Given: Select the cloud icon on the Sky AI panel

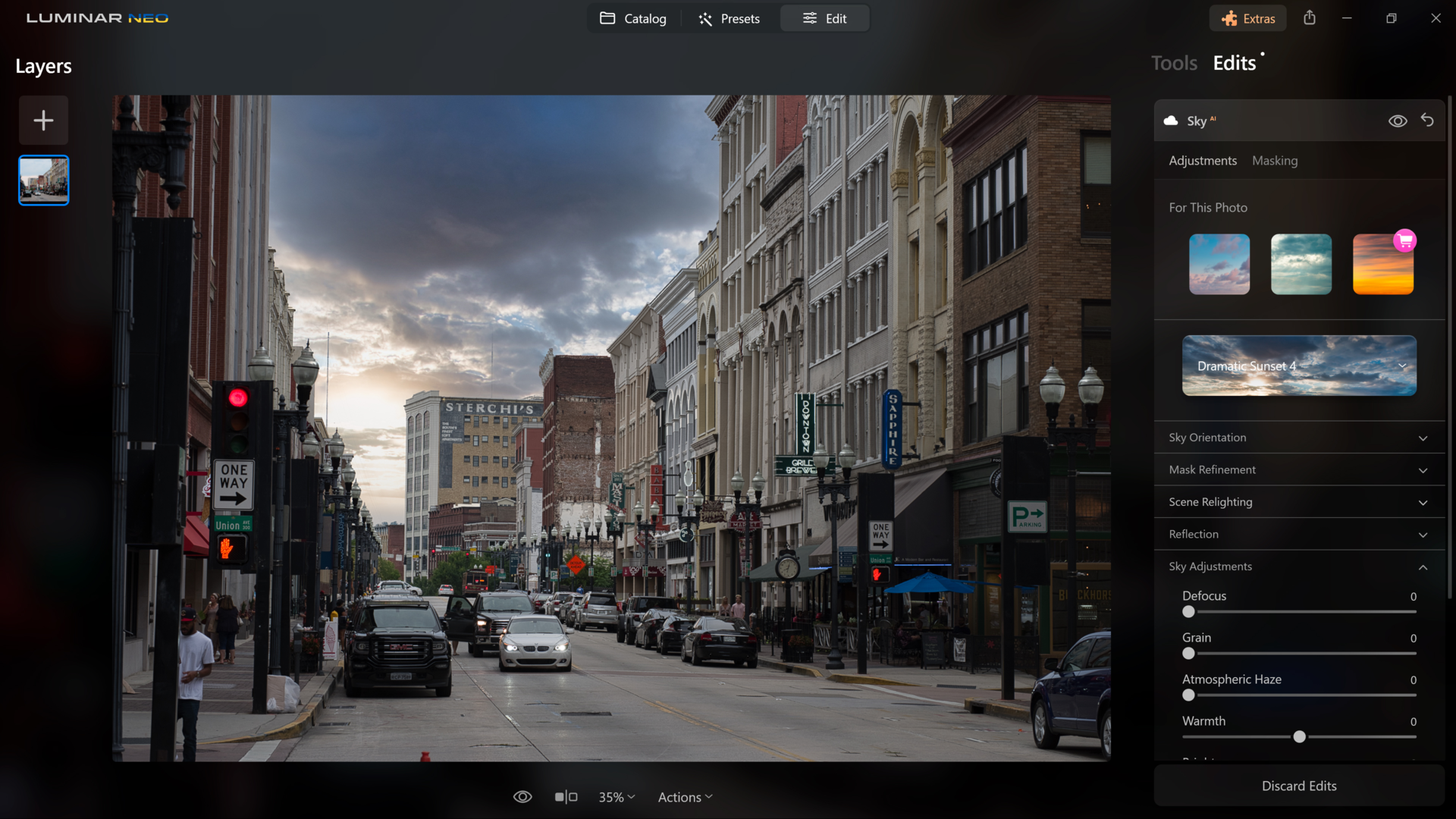Looking at the screenshot, I should [x=1170, y=120].
